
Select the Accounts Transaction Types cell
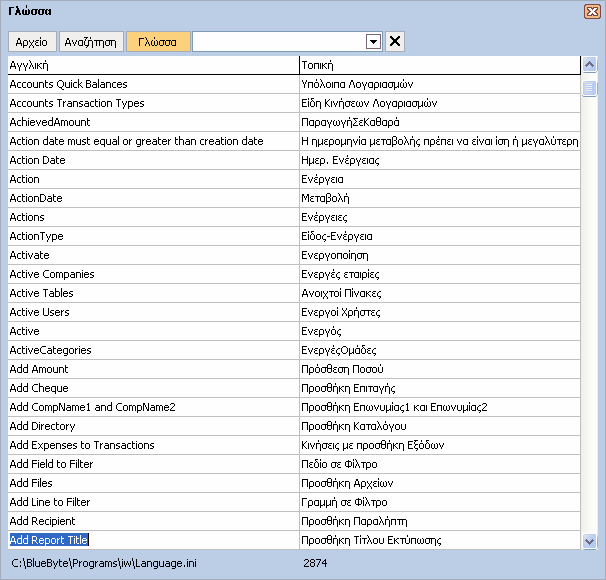tap(153, 103)
